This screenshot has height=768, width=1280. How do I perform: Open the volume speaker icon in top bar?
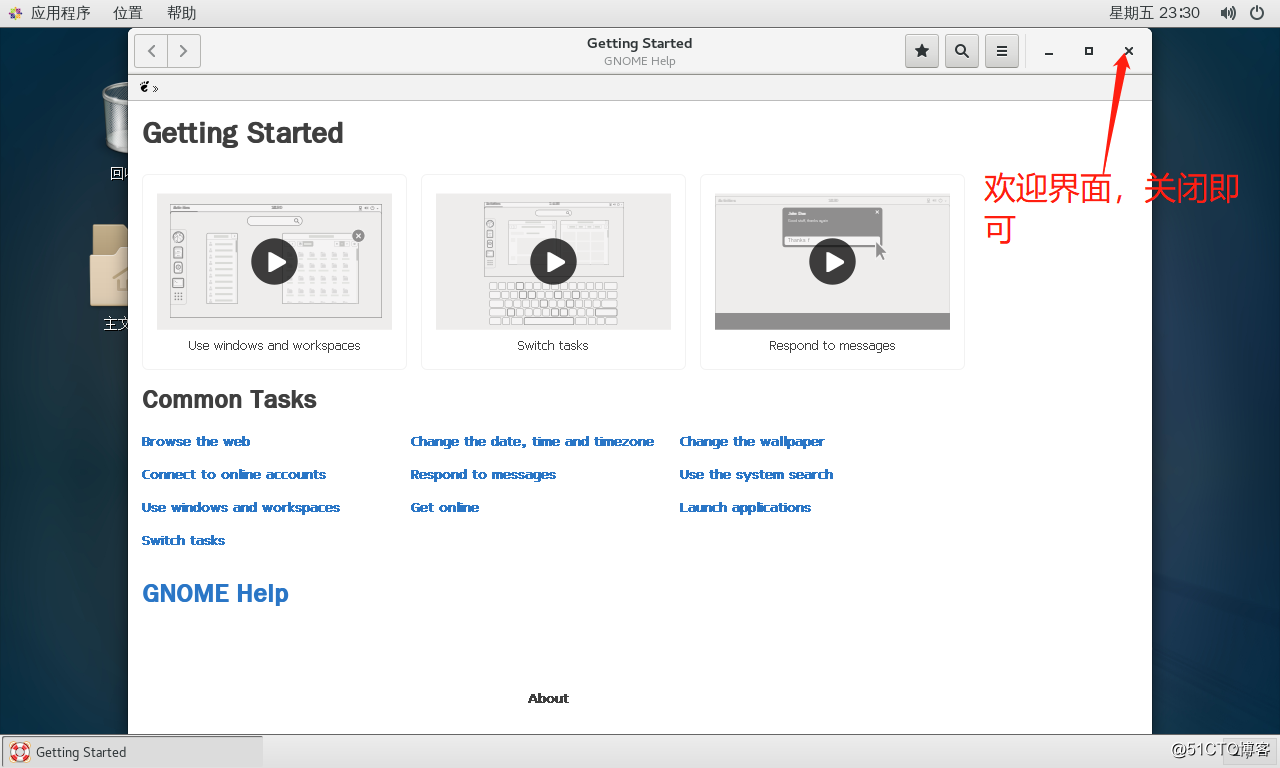pyautogui.click(x=1228, y=13)
